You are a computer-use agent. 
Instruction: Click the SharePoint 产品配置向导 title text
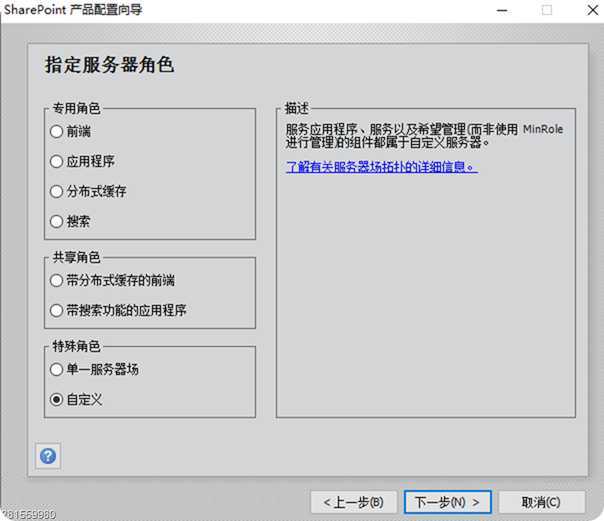[73, 9]
